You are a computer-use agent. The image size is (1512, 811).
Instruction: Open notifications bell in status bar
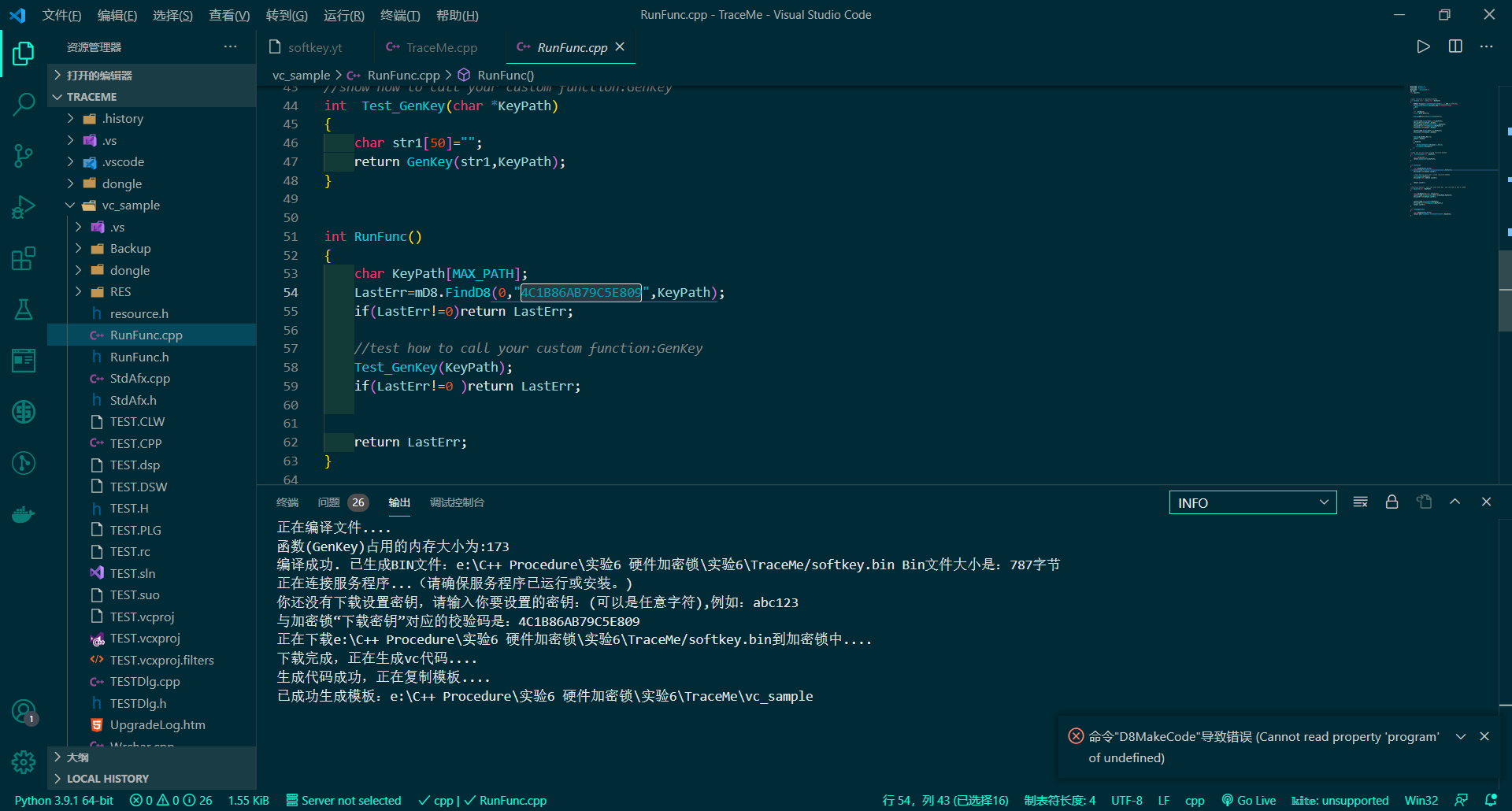click(x=1491, y=800)
